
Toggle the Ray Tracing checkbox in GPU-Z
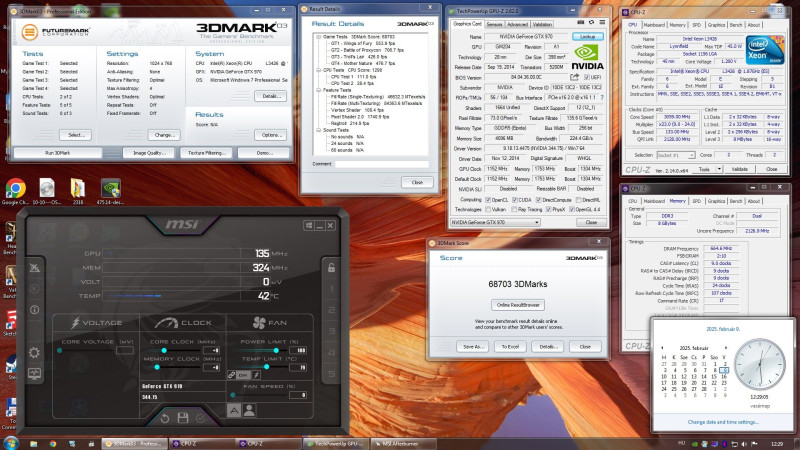coord(514,210)
